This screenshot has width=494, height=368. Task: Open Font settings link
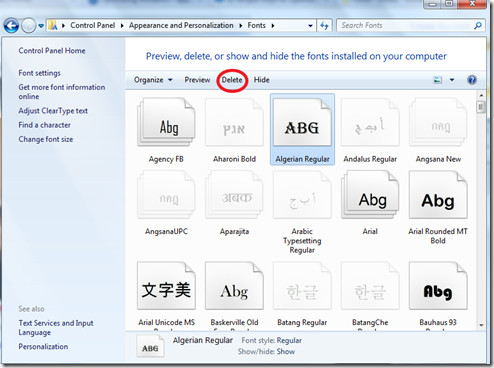39,73
